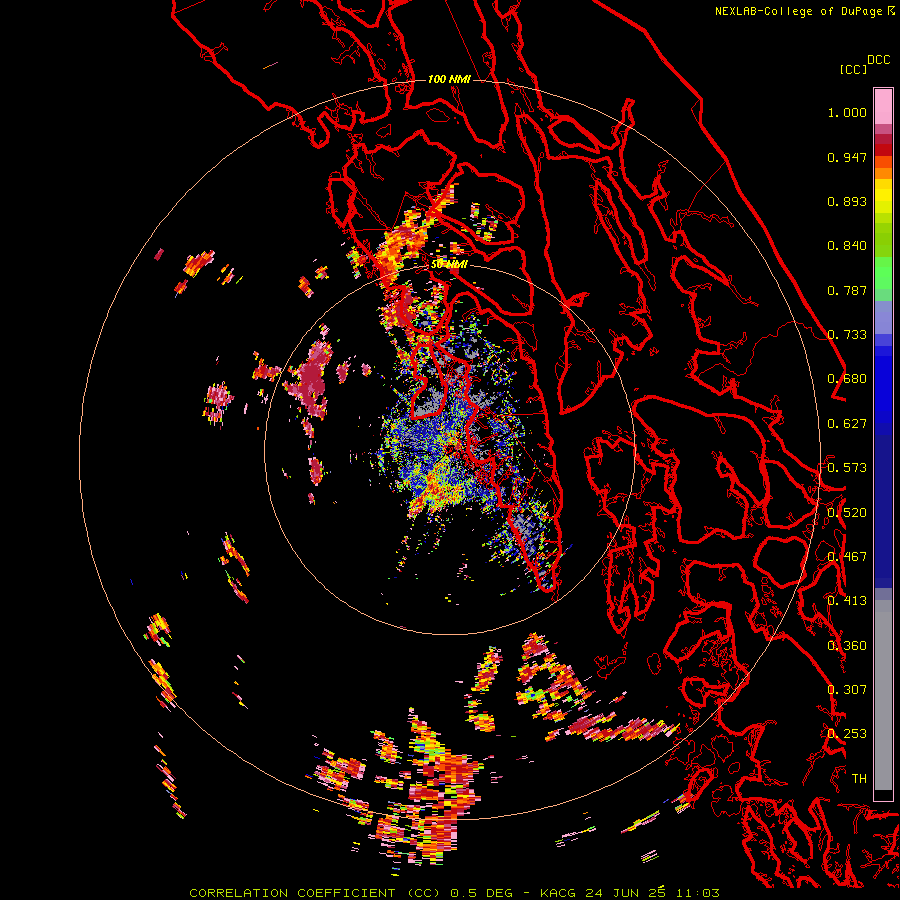Click the DCC label above the color scale

tap(878, 60)
